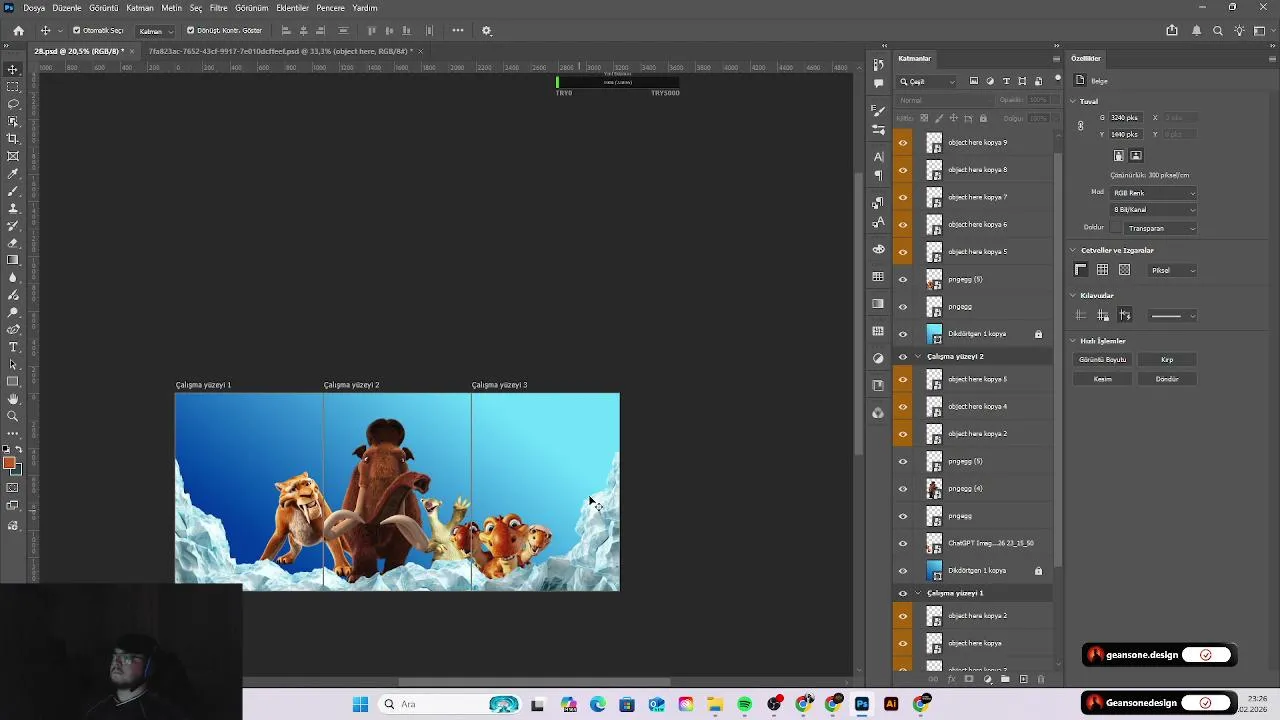Hide the pngegg (4) layer

pos(903,488)
